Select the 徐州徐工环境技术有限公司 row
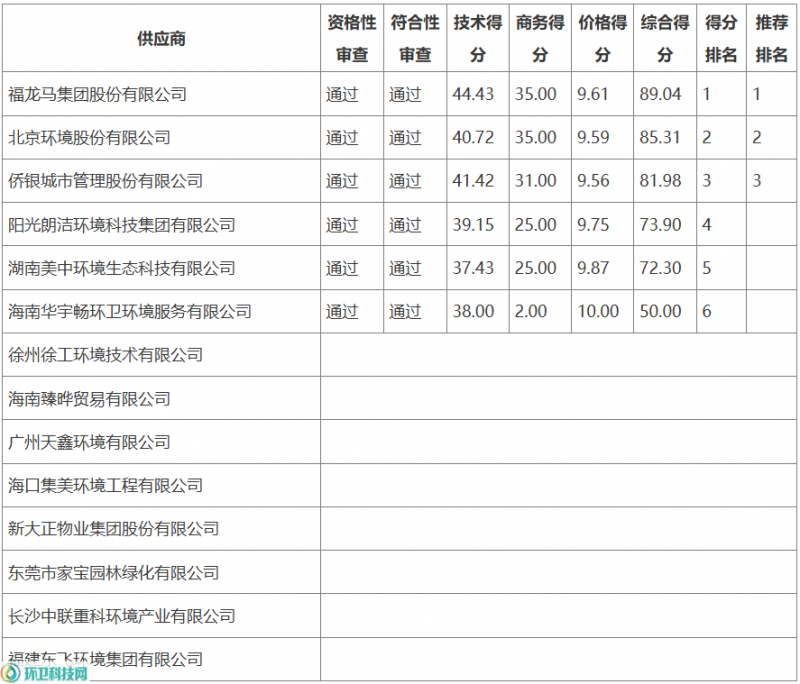Image resolution: width=800 pixels, height=684 pixels. click(x=105, y=355)
